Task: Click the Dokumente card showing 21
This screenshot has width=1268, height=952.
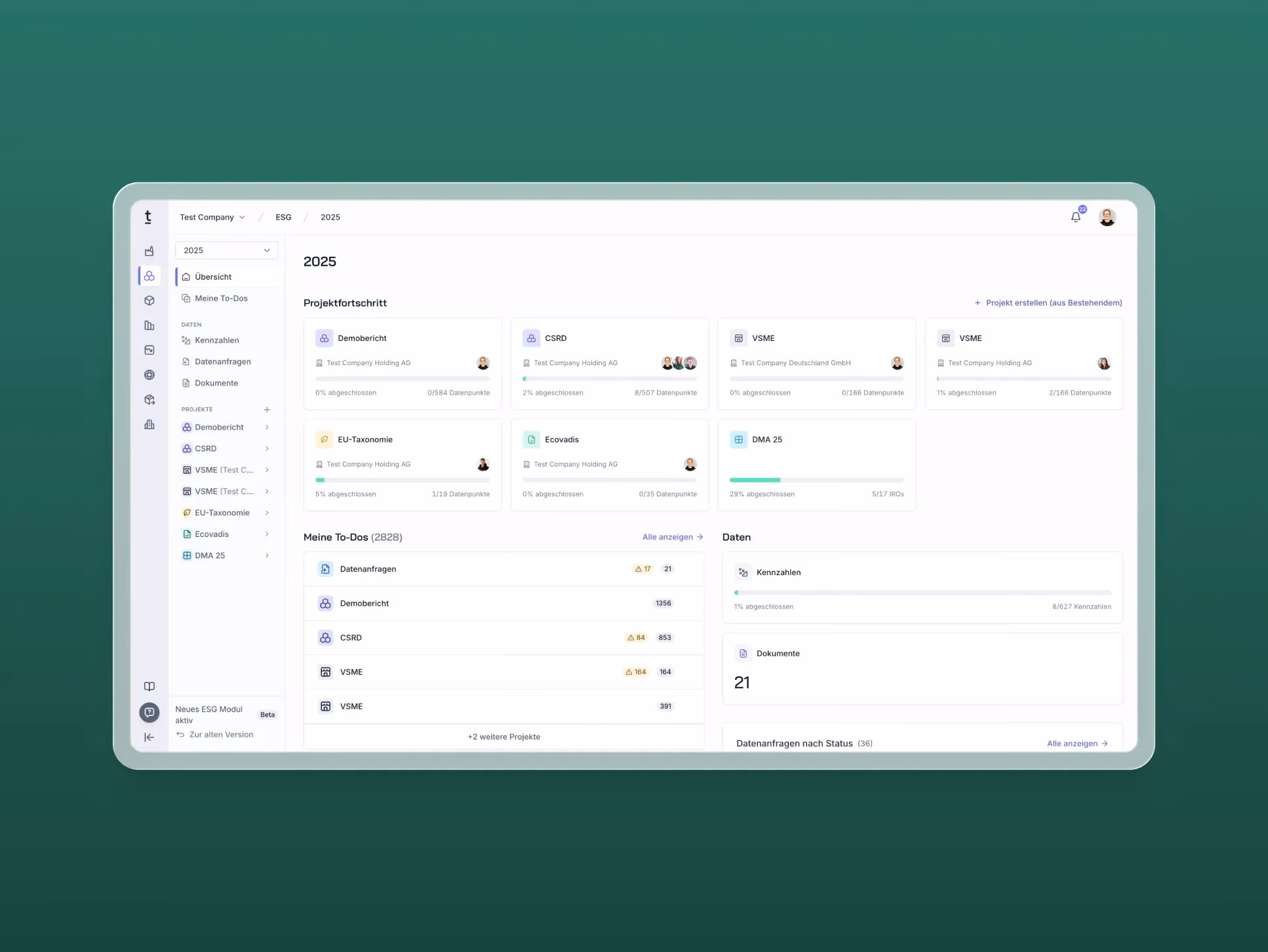Action: click(x=922, y=669)
